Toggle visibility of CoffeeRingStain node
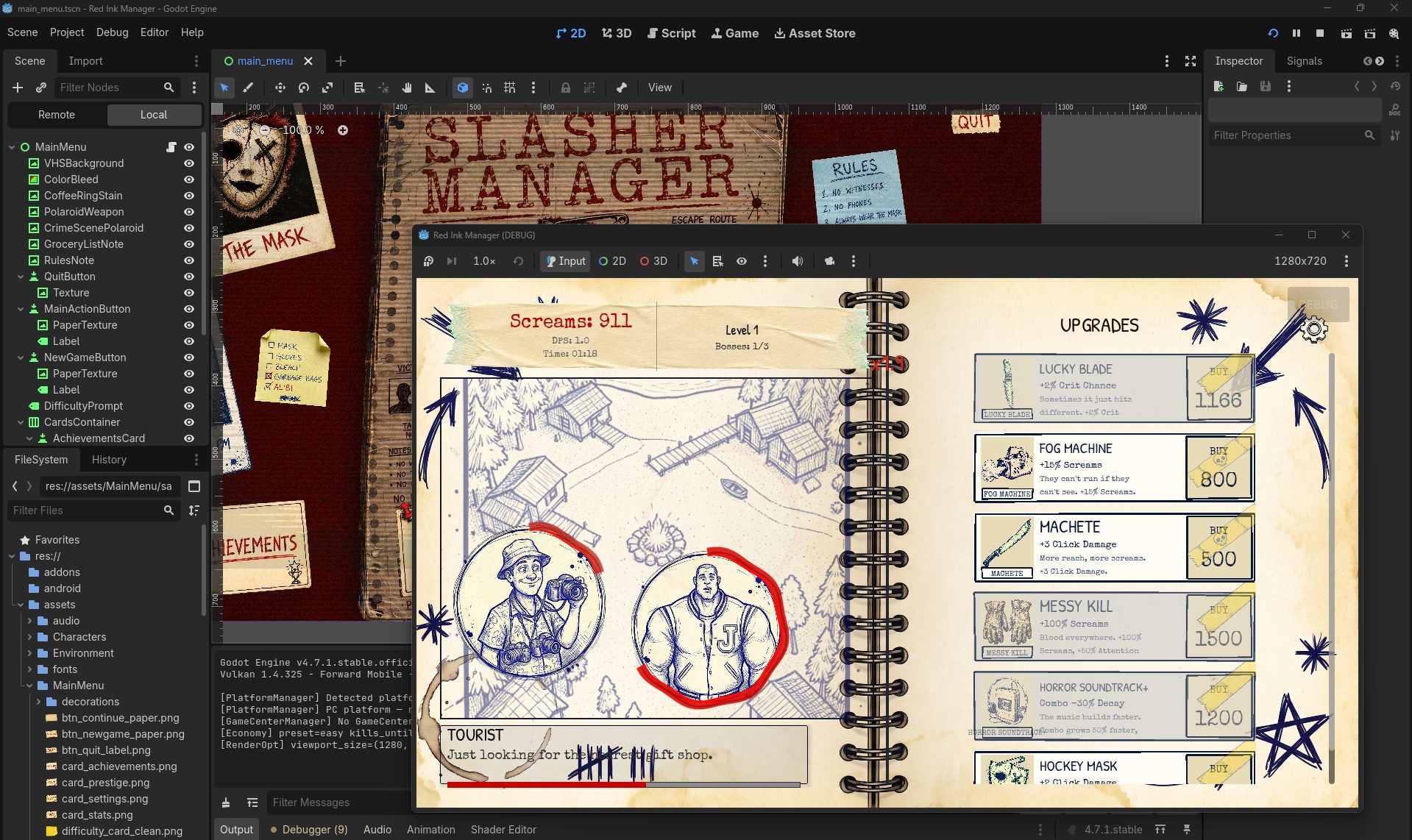The width and height of the screenshot is (1412, 840). click(189, 196)
